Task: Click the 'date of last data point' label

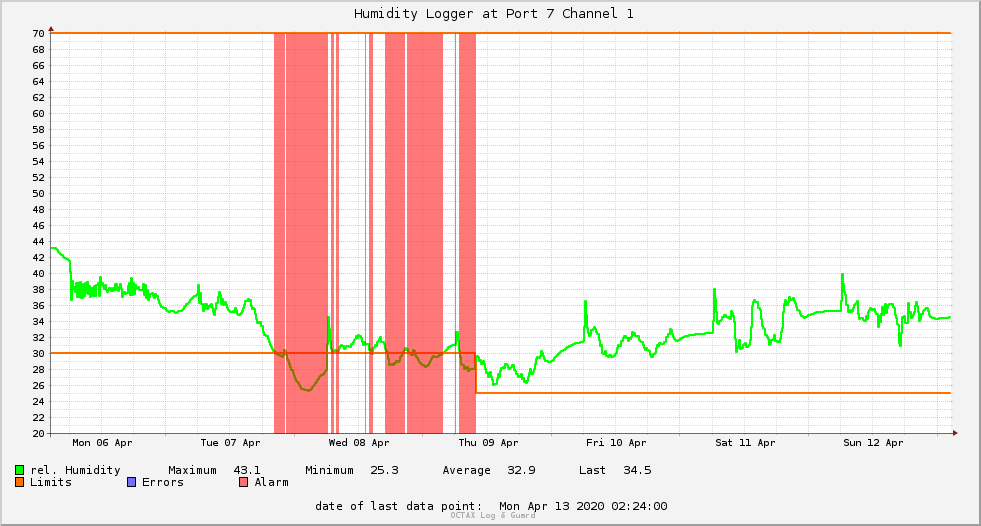Action: point(399,506)
